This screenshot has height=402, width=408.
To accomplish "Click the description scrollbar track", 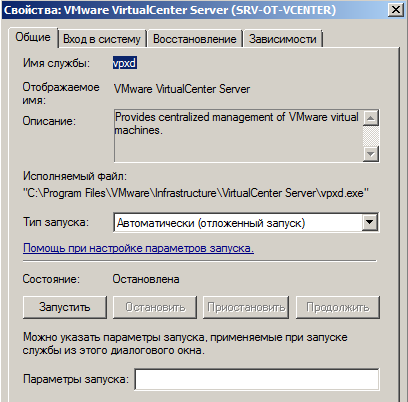I will 371,136.
